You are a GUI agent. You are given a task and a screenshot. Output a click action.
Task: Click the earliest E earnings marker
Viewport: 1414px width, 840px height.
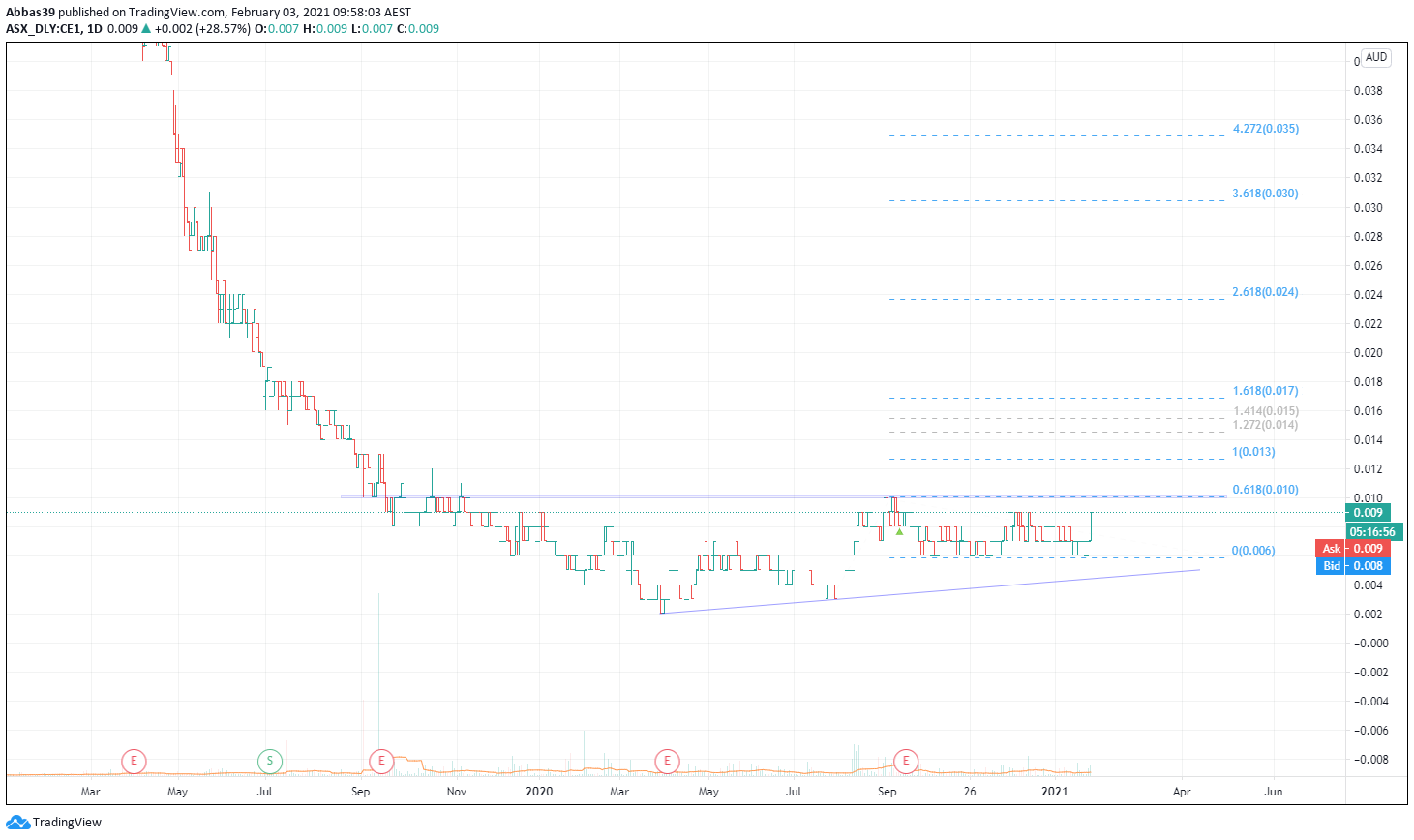coord(134,761)
